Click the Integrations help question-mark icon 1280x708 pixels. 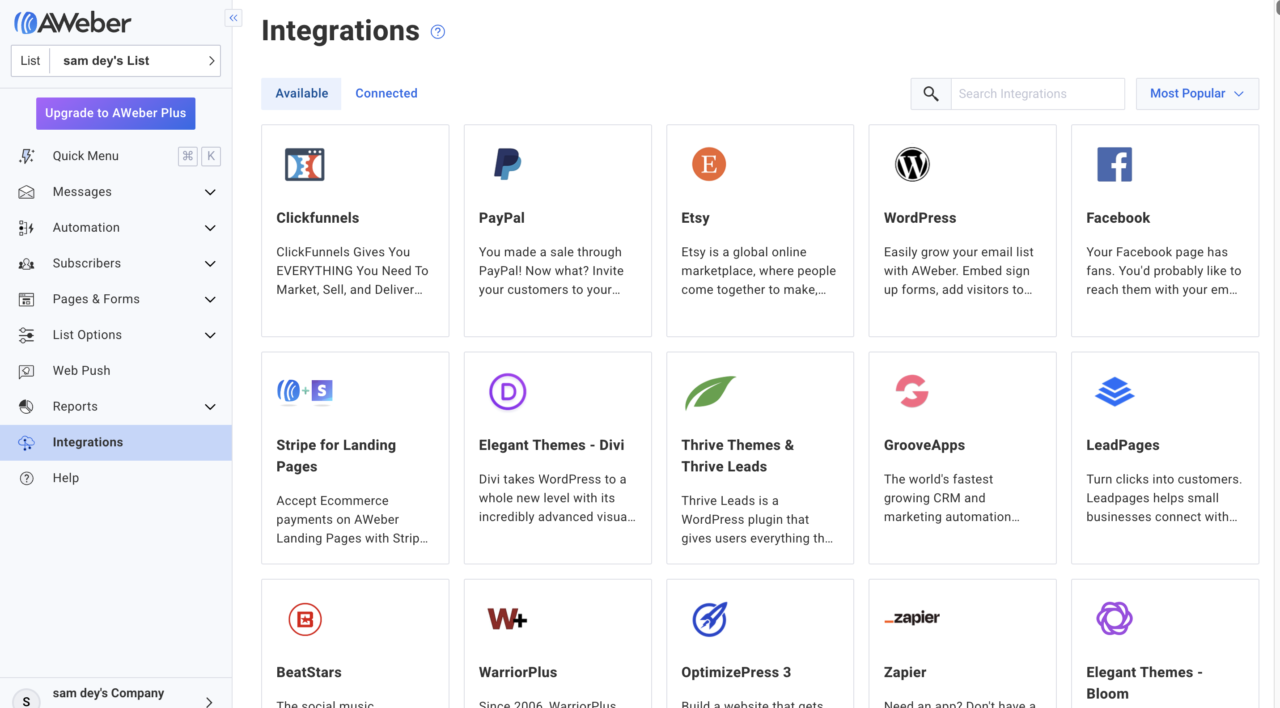click(438, 32)
